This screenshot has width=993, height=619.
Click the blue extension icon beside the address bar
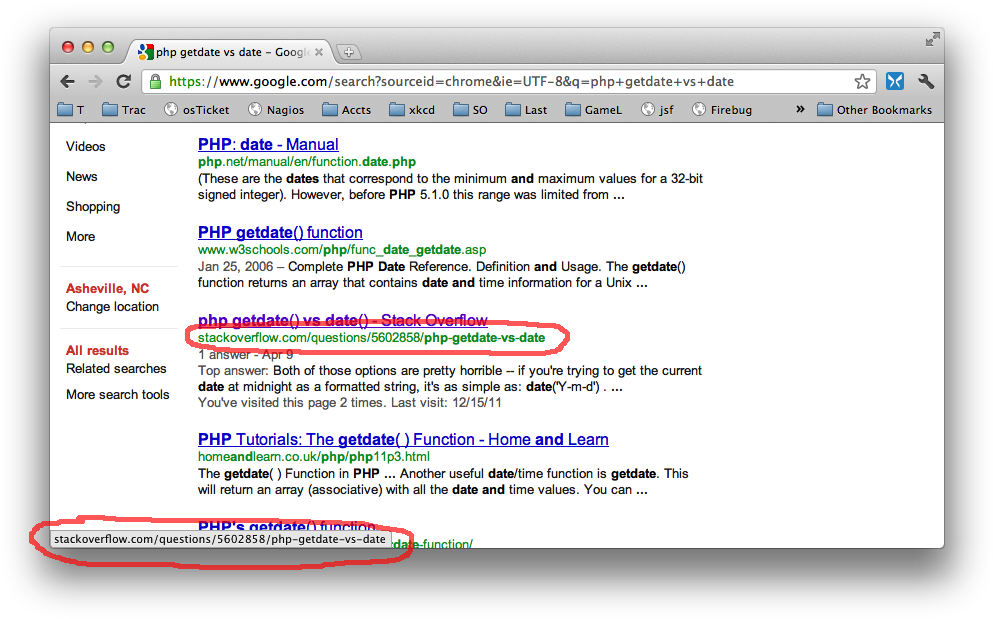tap(895, 82)
